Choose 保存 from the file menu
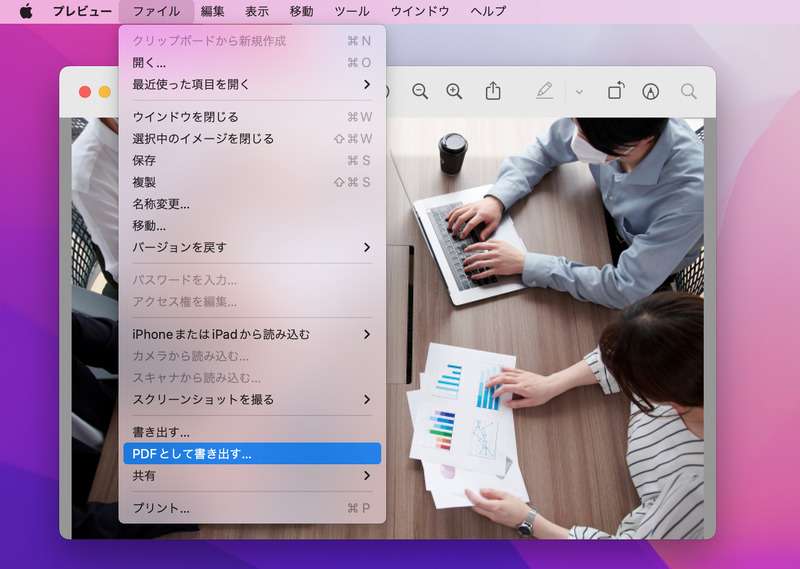This screenshot has height=569, width=800. click(x=252, y=160)
